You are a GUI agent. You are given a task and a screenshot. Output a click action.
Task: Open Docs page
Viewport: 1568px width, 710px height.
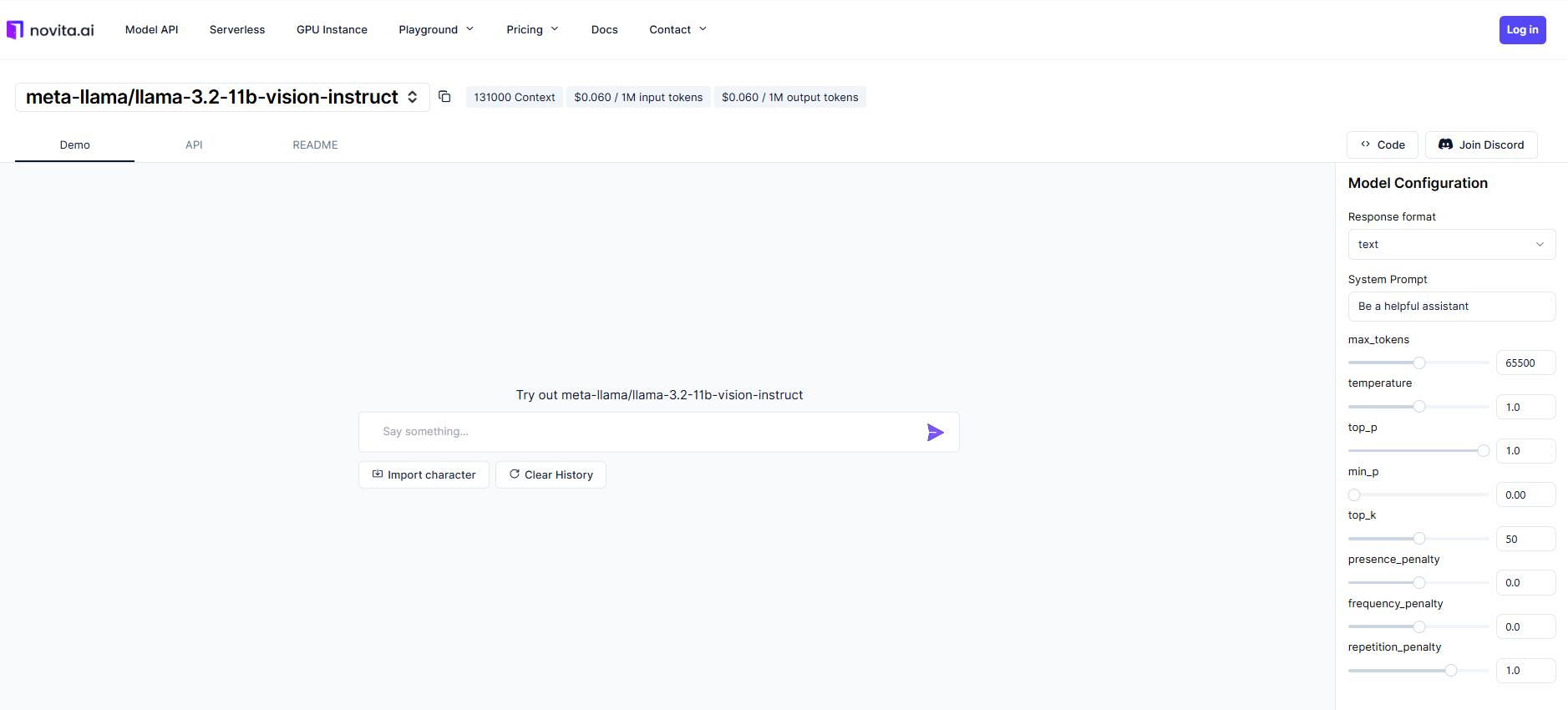click(604, 29)
